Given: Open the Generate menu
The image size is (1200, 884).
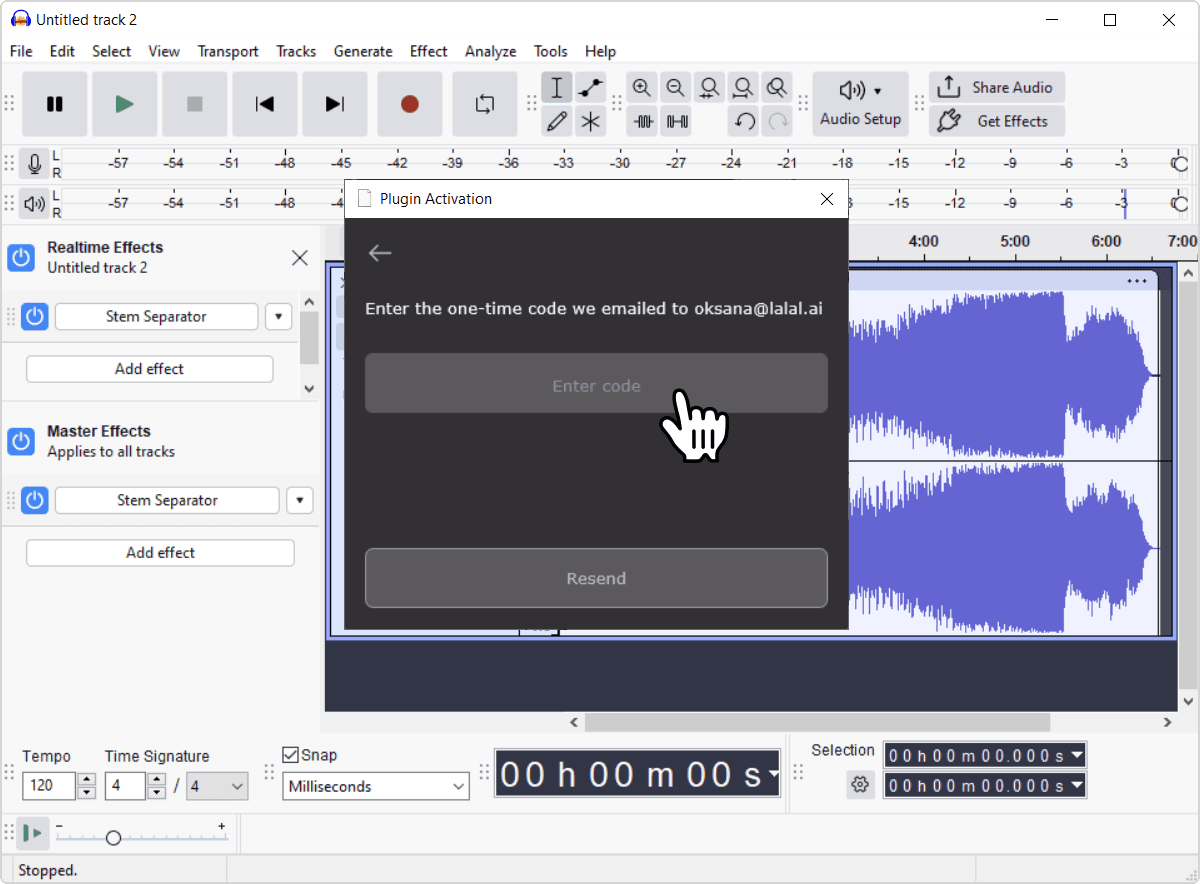Looking at the screenshot, I should click(362, 51).
